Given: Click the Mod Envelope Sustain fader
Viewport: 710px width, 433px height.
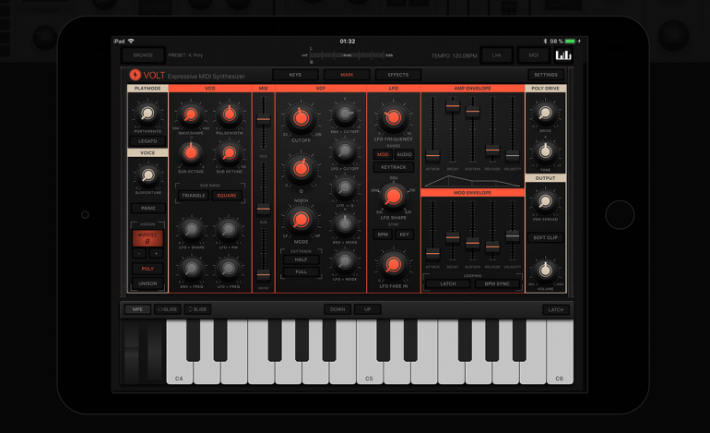Looking at the screenshot, I should click(x=472, y=243).
